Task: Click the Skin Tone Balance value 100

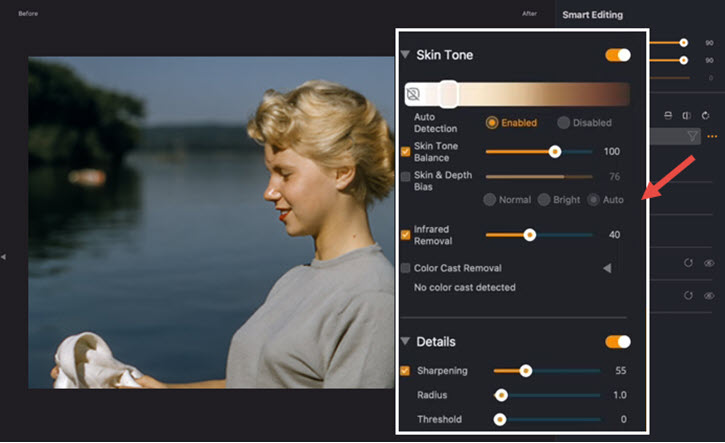Action: tap(612, 151)
